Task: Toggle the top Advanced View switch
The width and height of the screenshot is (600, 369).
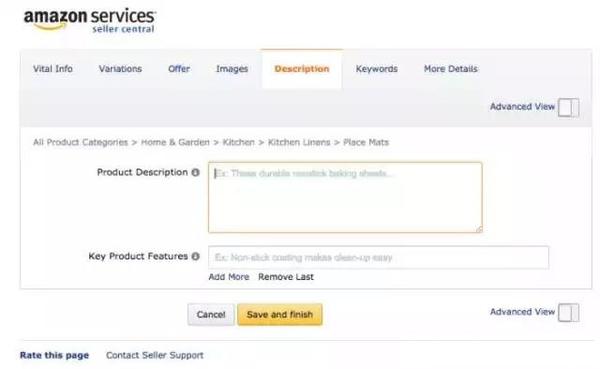Action: 568,107
